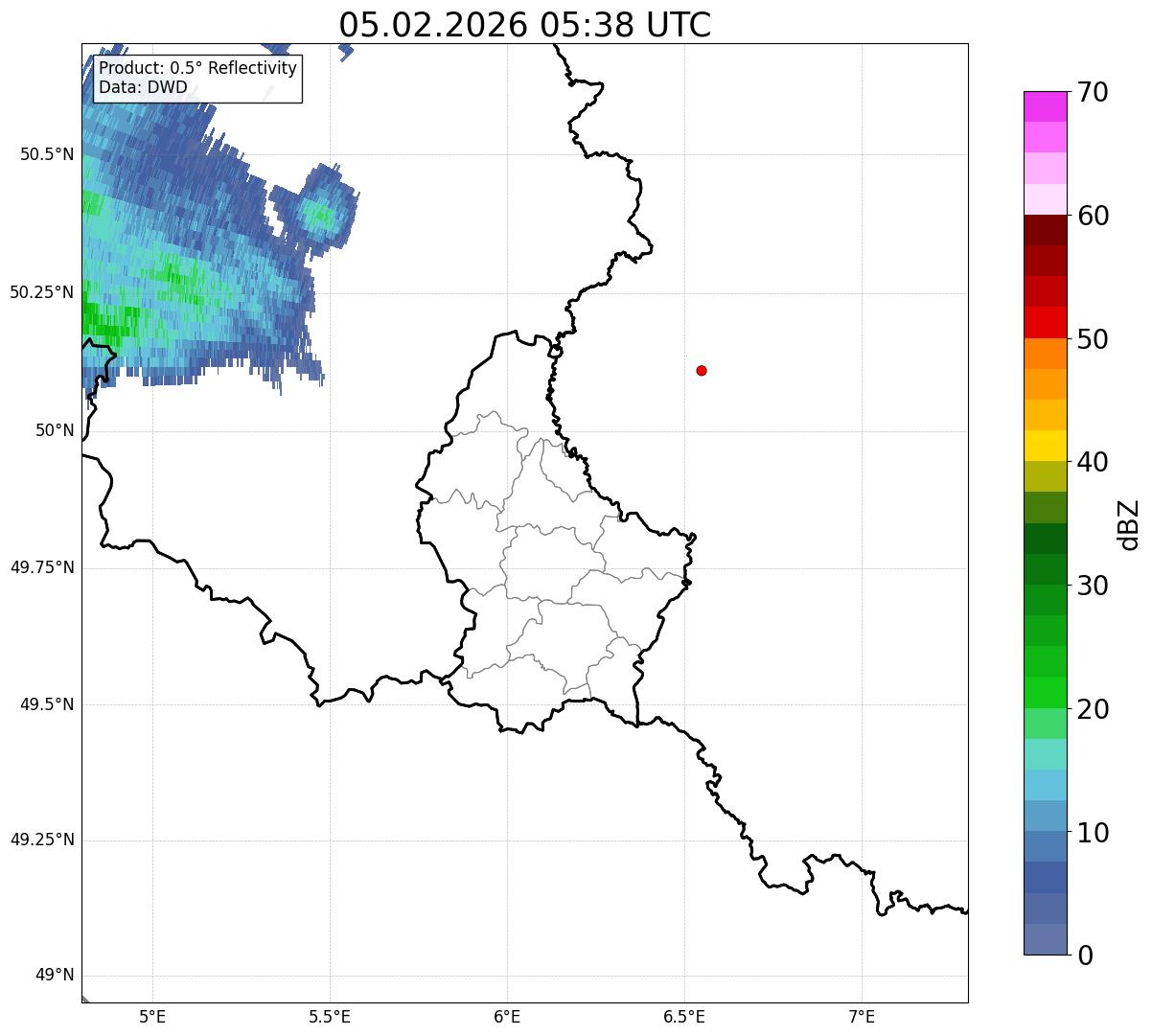The image size is (1152, 1036).
Task: Click the 49.25°N latitude label
Action: 41,840
